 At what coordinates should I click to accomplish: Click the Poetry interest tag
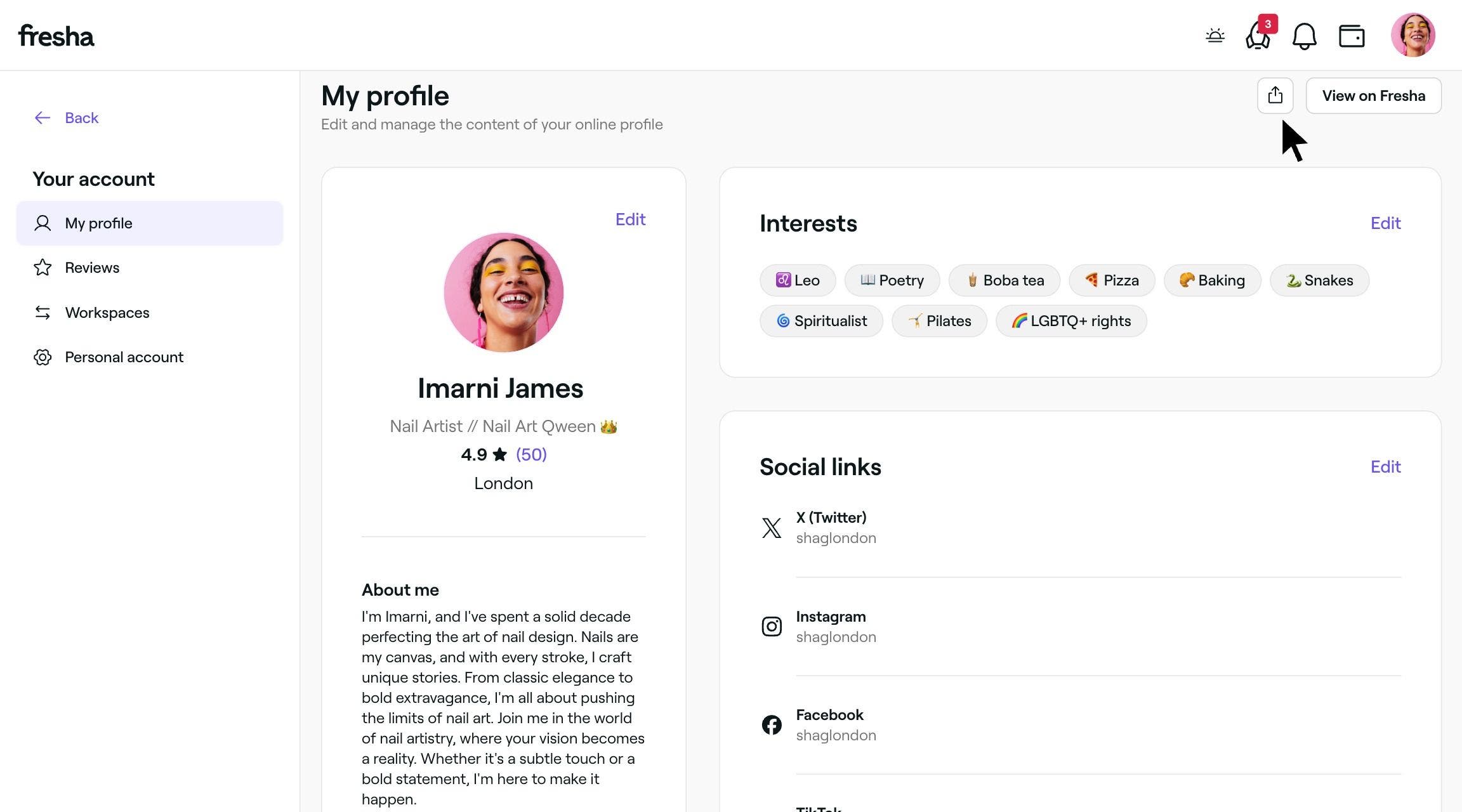(892, 280)
